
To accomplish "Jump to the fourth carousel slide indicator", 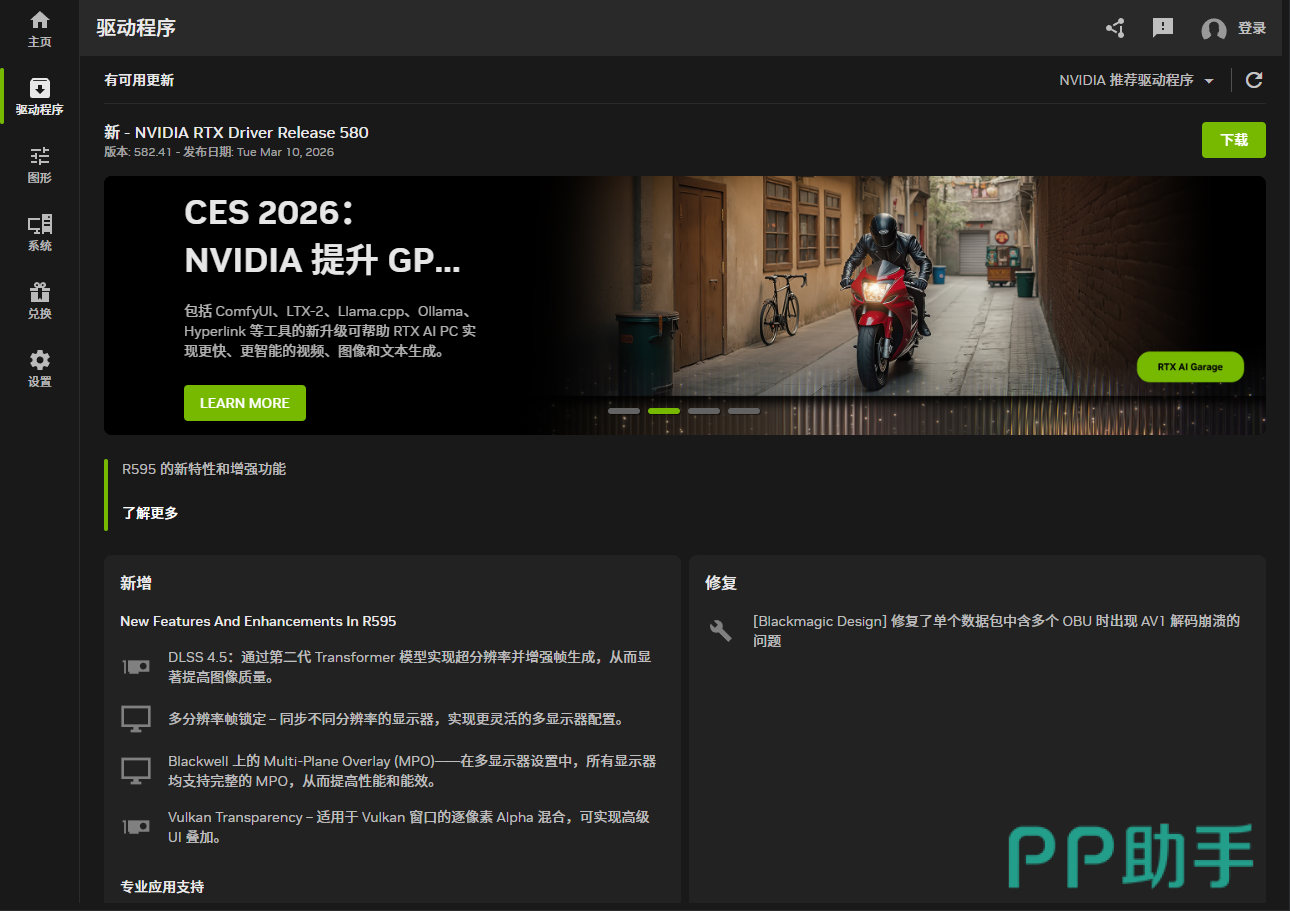I will [x=744, y=411].
